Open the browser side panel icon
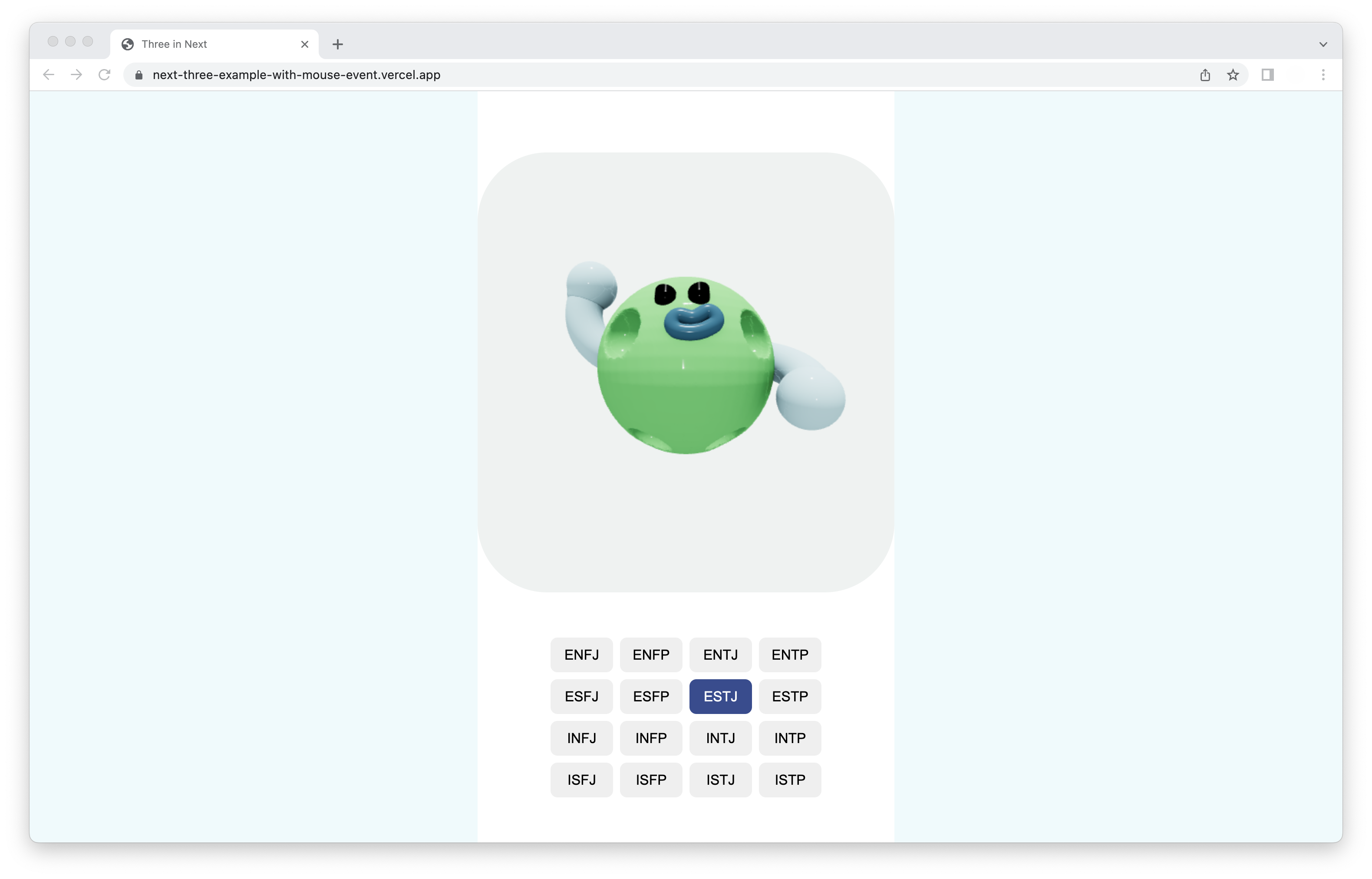 point(1268,75)
